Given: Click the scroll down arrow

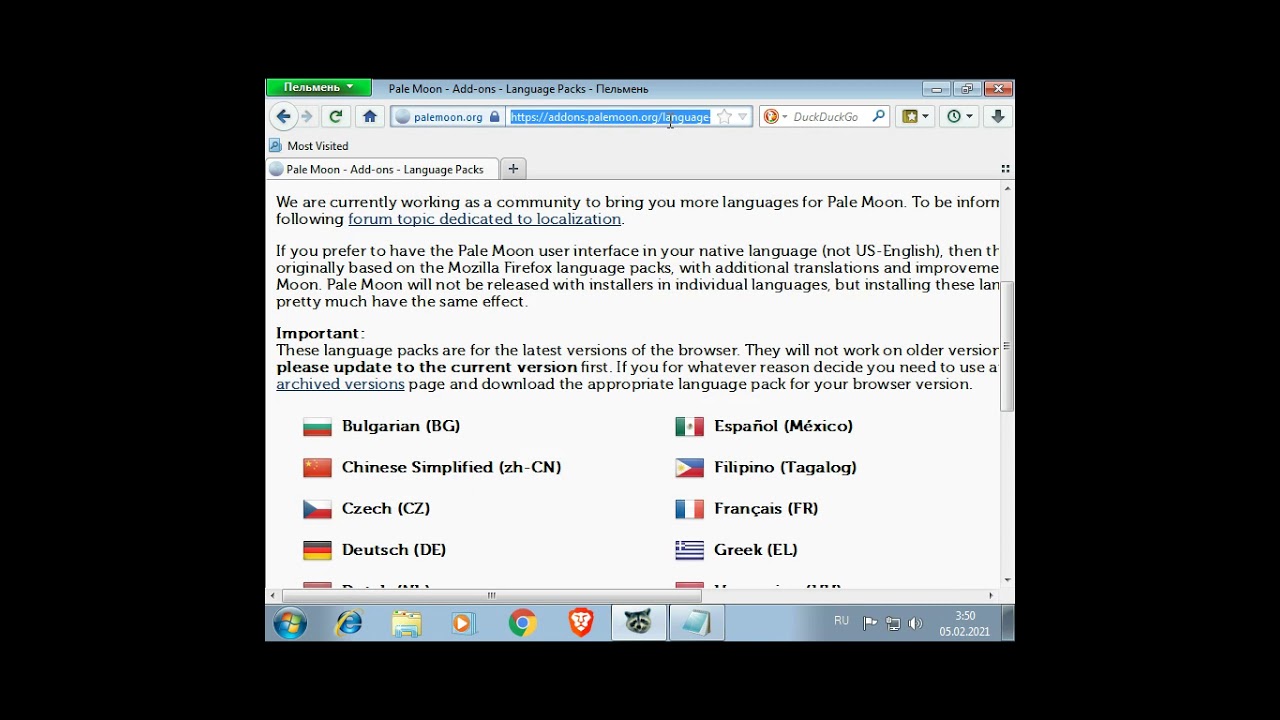Looking at the screenshot, I should pyautogui.click(x=1007, y=580).
